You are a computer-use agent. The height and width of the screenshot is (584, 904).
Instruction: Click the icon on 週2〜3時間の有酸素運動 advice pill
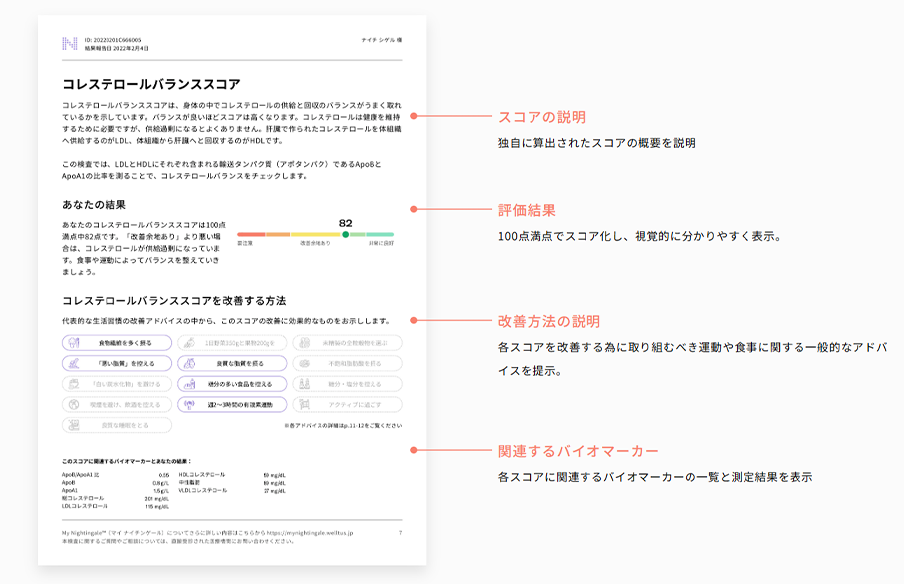point(188,404)
